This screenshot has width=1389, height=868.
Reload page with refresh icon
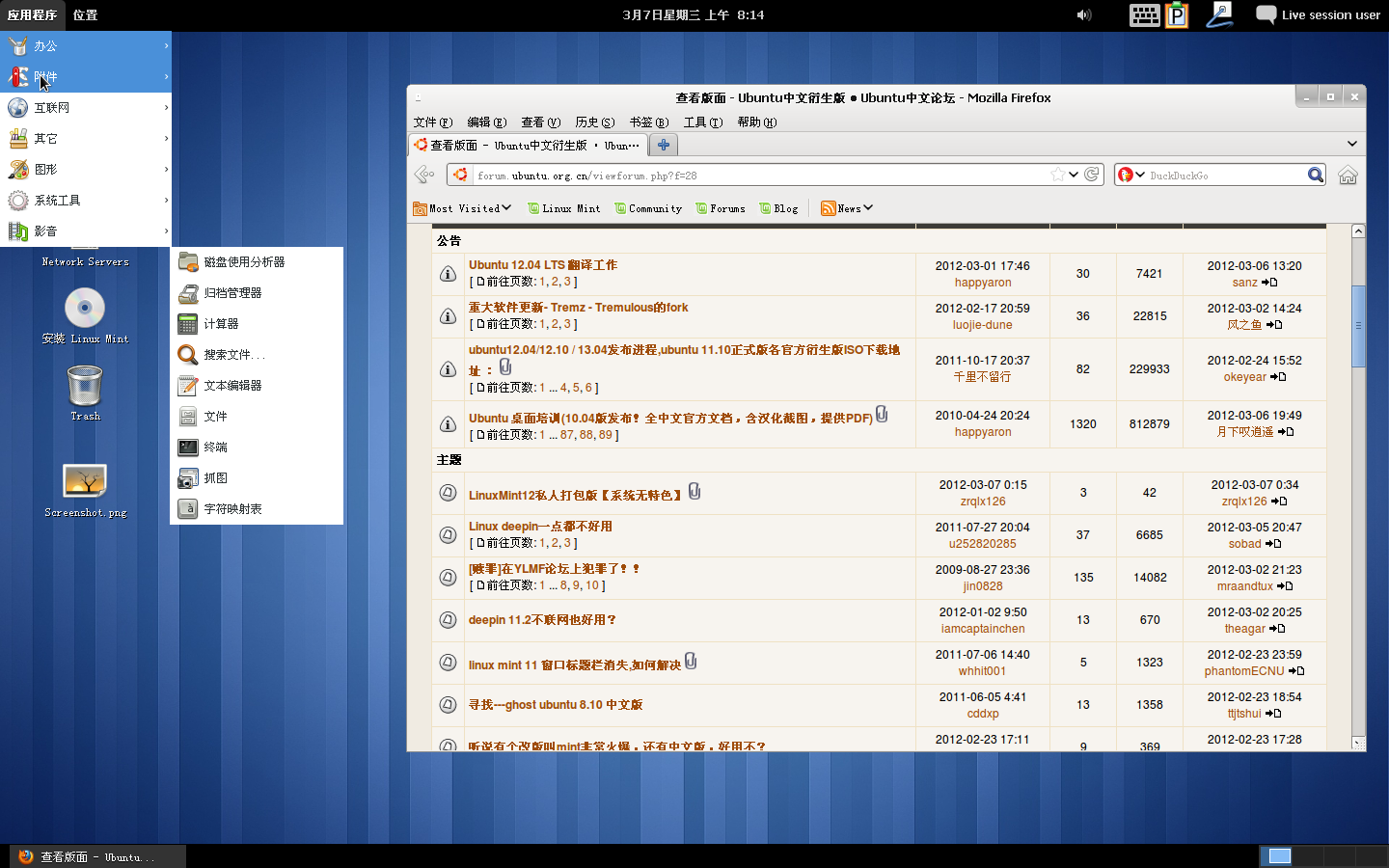coord(1092,175)
